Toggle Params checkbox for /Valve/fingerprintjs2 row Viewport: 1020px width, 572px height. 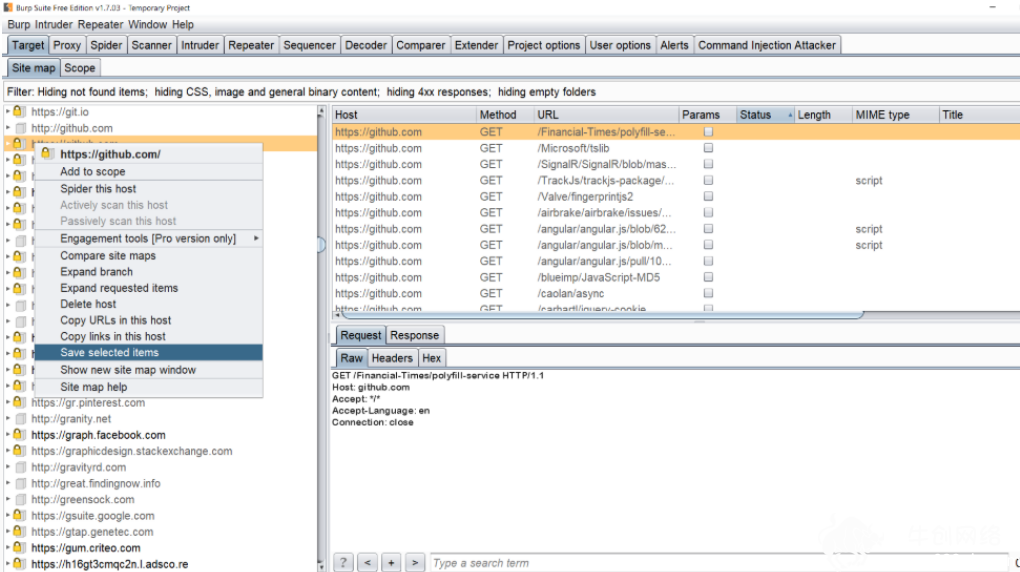(708, 196)
